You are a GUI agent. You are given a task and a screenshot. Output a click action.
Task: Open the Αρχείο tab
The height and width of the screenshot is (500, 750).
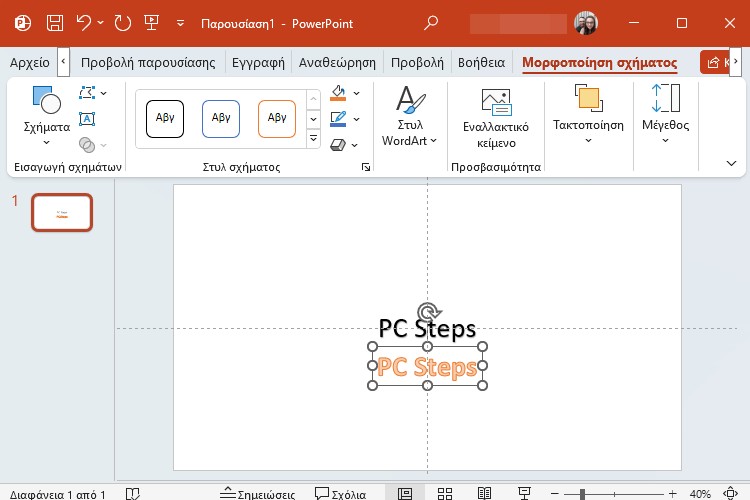(30, 63)
